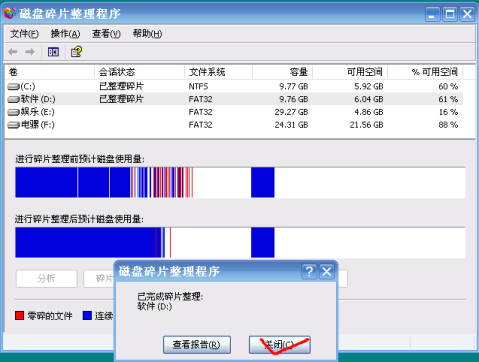This screenshot has width=479, height=362.
Task: Sort by the 可用空间 column header
Action: (350, 72)
